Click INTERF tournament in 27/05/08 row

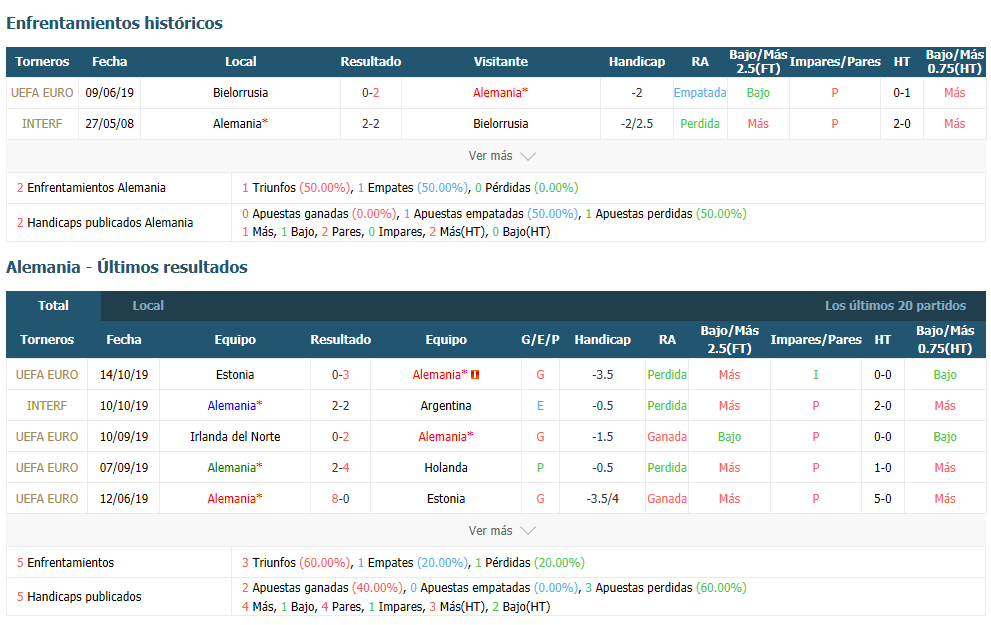(x=42, y=124)
